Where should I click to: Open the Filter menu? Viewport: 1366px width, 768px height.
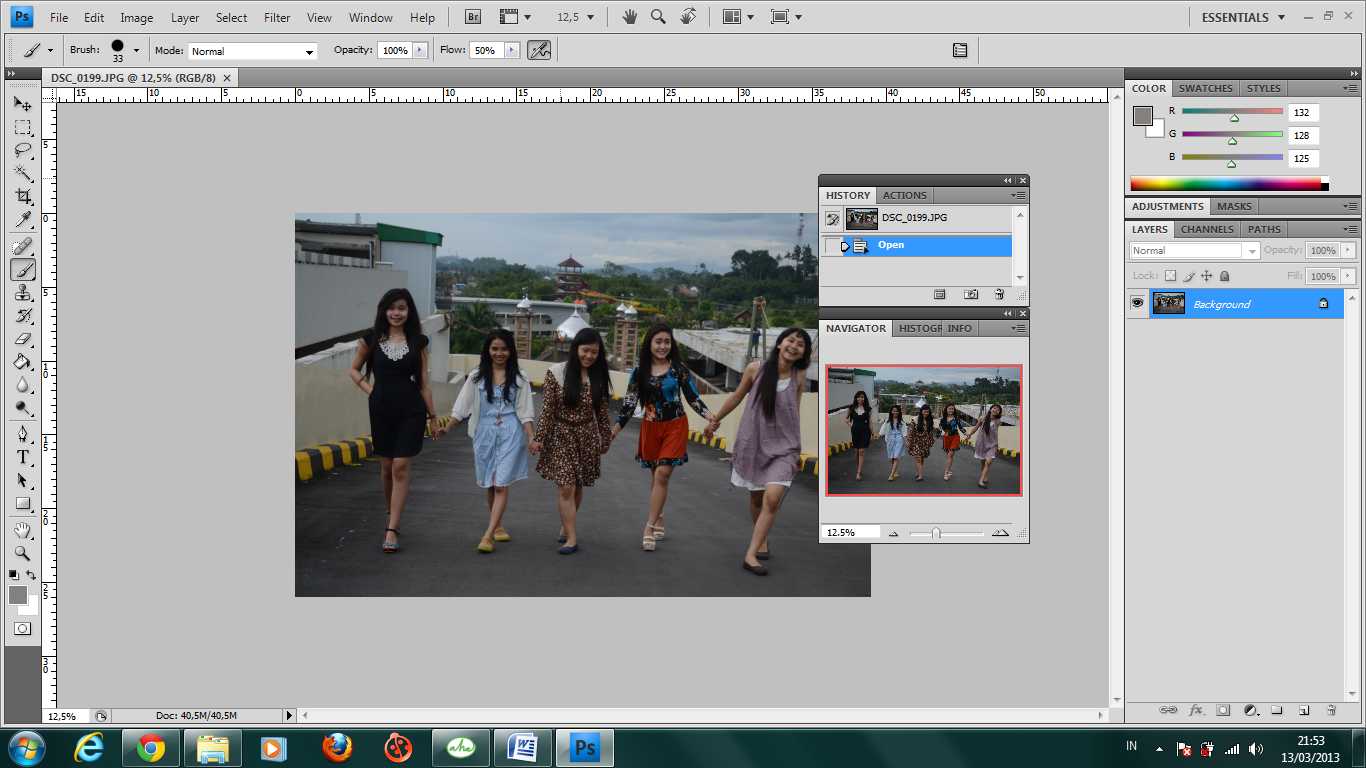[277, 18]
